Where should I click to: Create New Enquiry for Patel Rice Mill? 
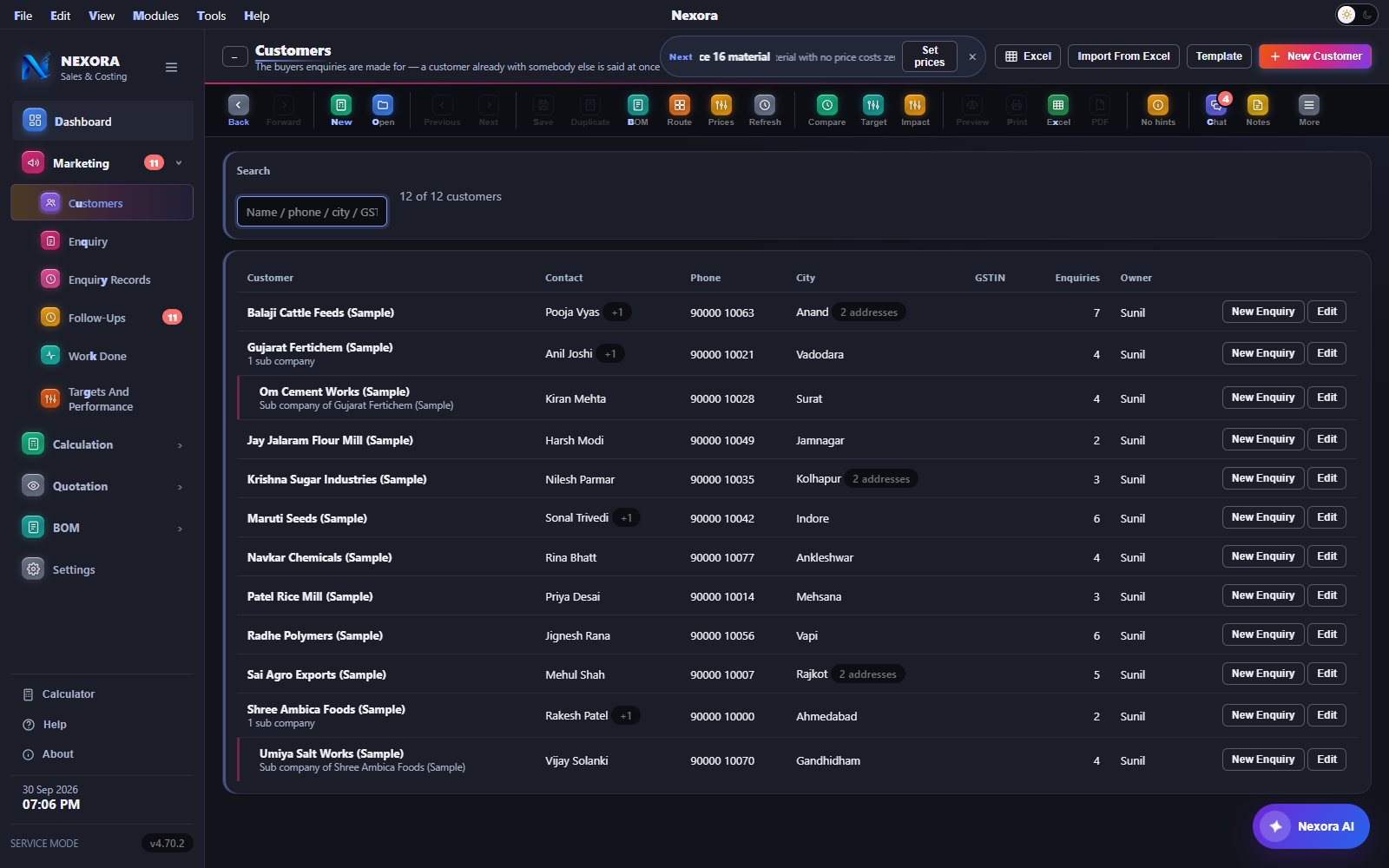pyautogui.click(x=1262, y=595)
